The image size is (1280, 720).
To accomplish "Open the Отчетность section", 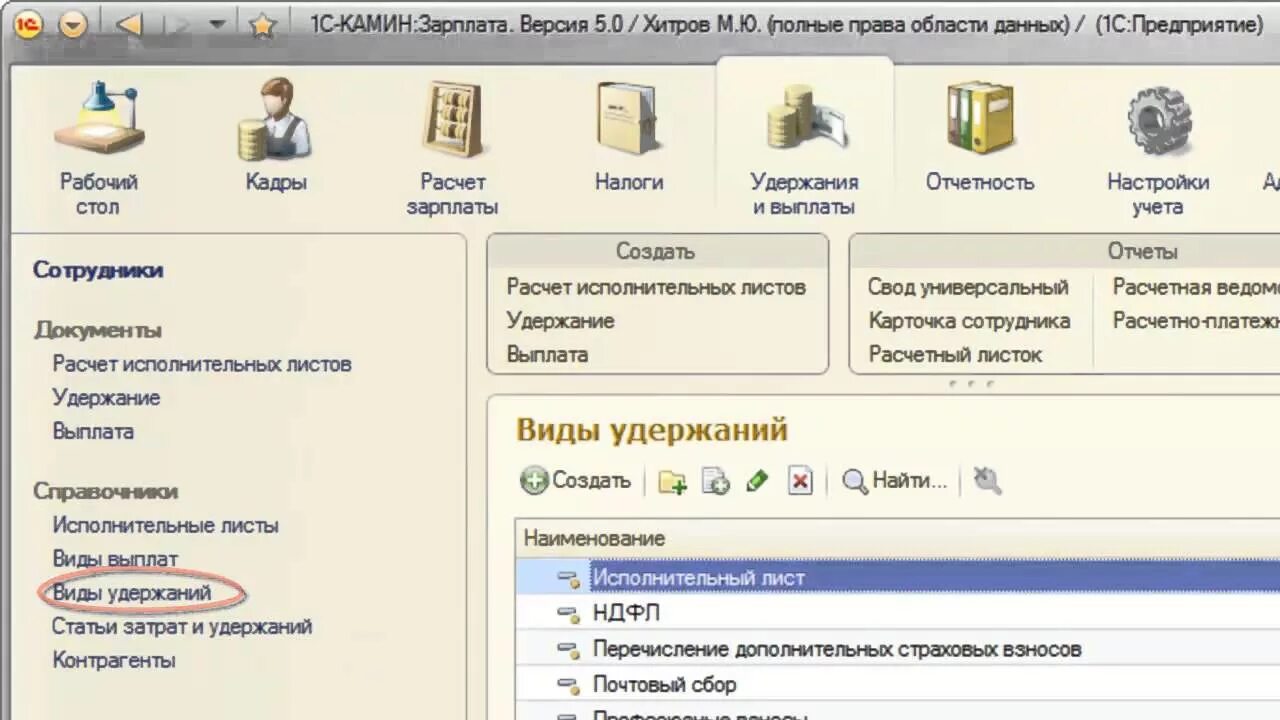I will click(980, 137).
